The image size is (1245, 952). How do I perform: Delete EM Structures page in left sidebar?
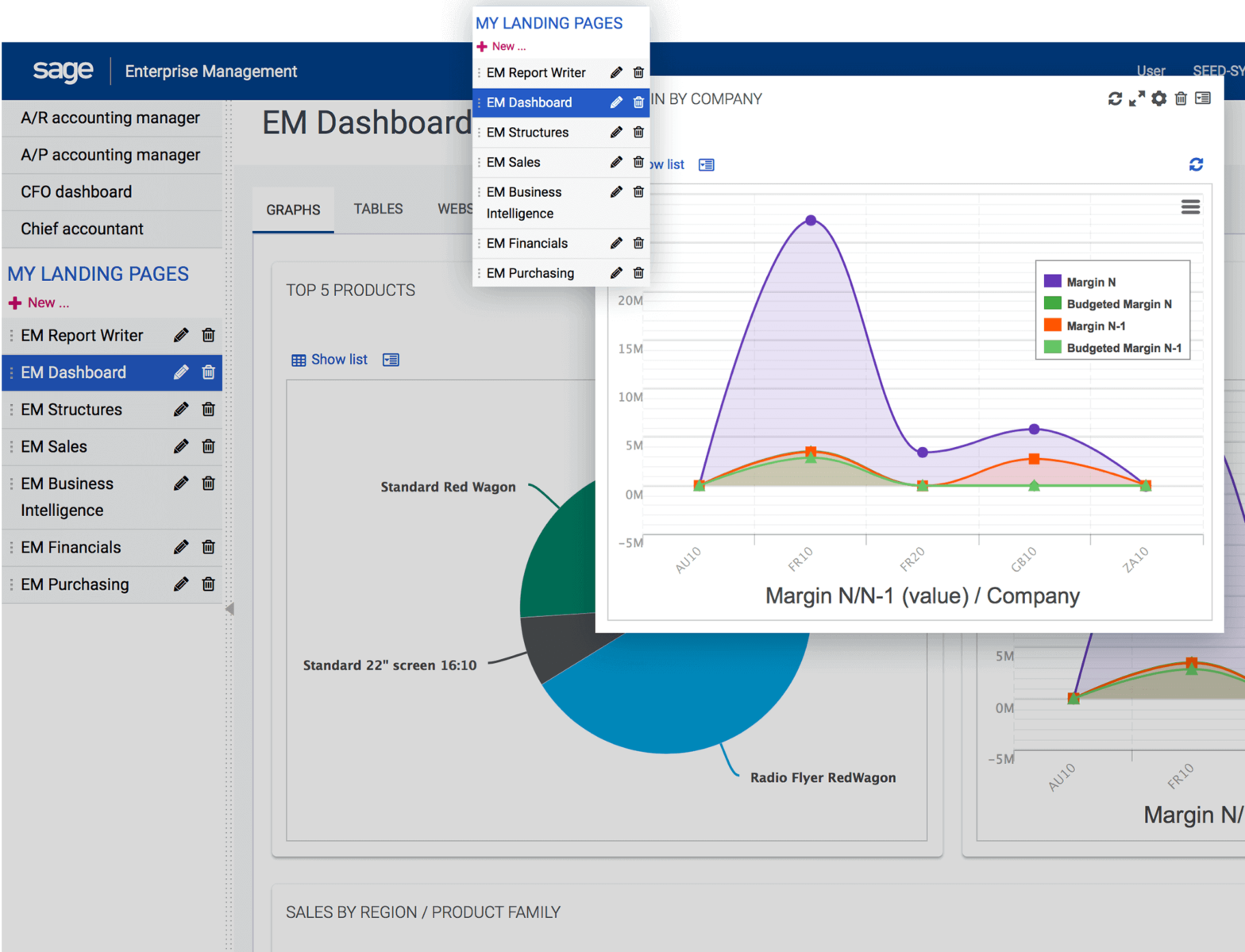208,409
